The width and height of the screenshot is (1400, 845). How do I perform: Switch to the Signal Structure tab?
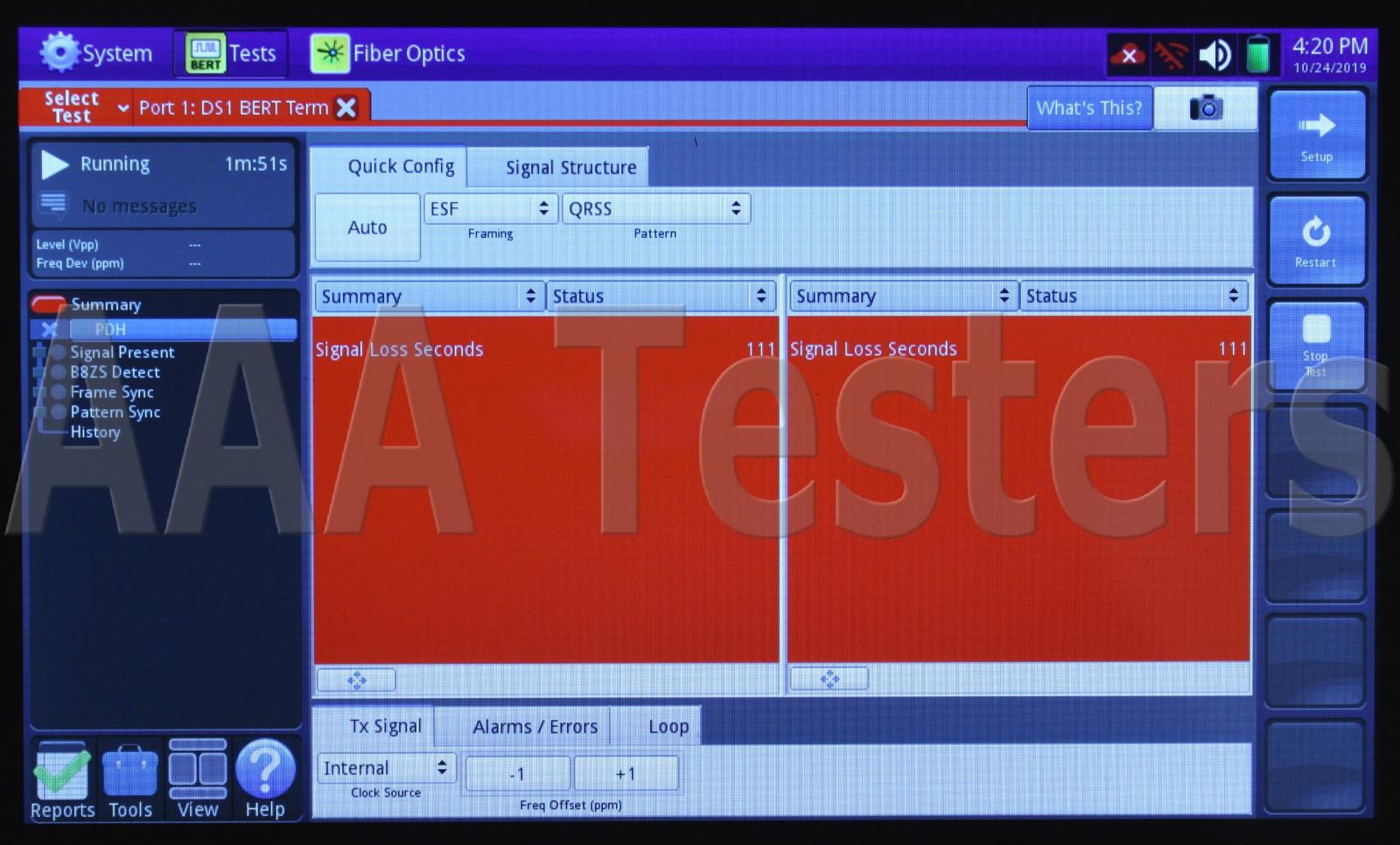tap(570, 167)
